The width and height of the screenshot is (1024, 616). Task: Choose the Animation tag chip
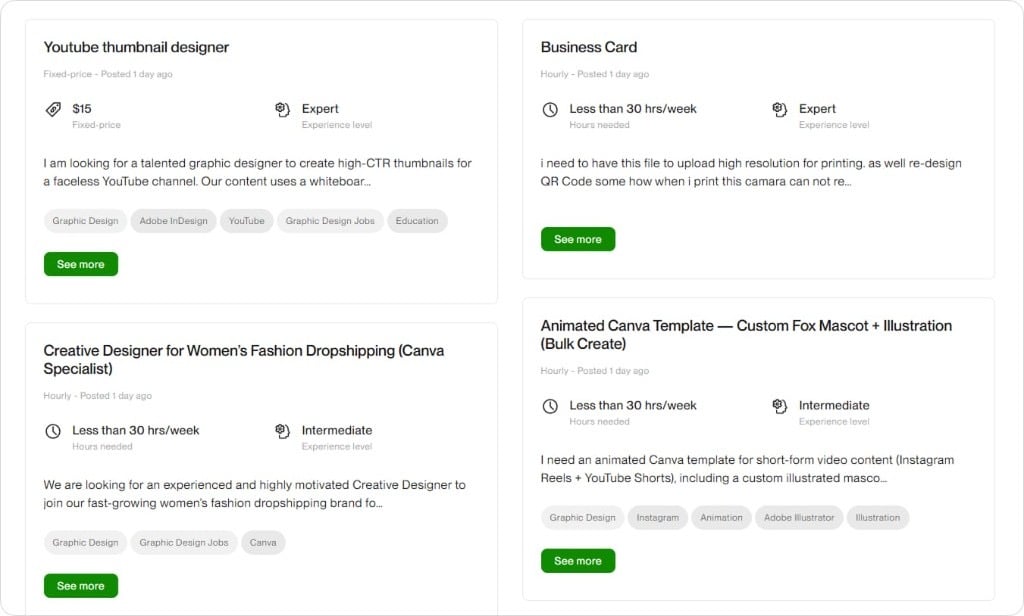tap(721, 518)
